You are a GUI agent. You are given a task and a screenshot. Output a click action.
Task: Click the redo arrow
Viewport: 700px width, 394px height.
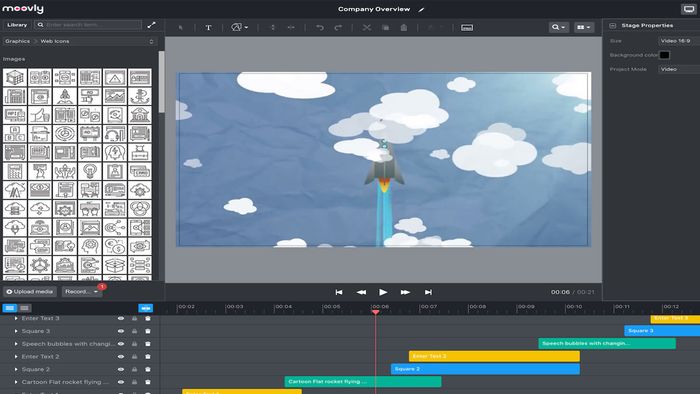(338, 28)
